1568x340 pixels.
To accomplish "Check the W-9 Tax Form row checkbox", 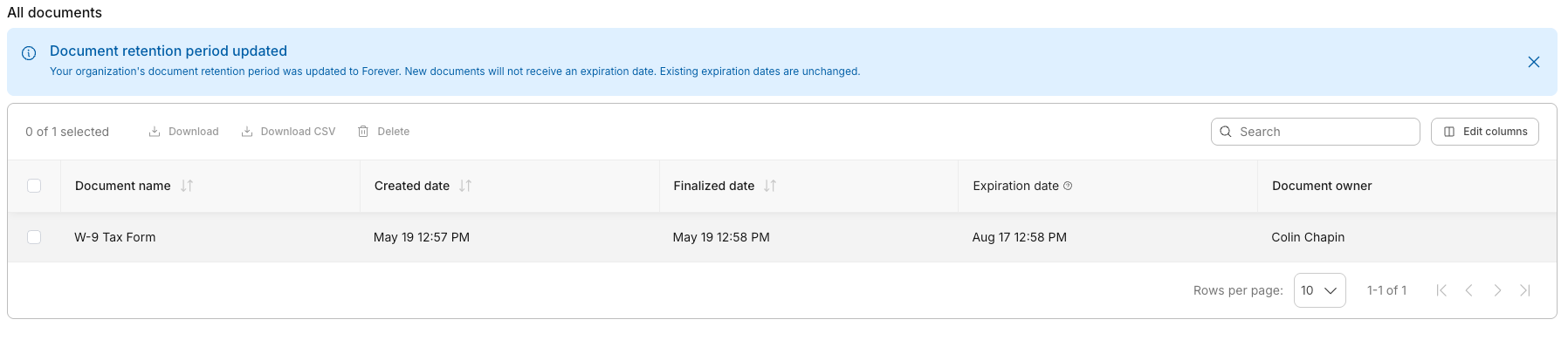I will click(34, 237).
